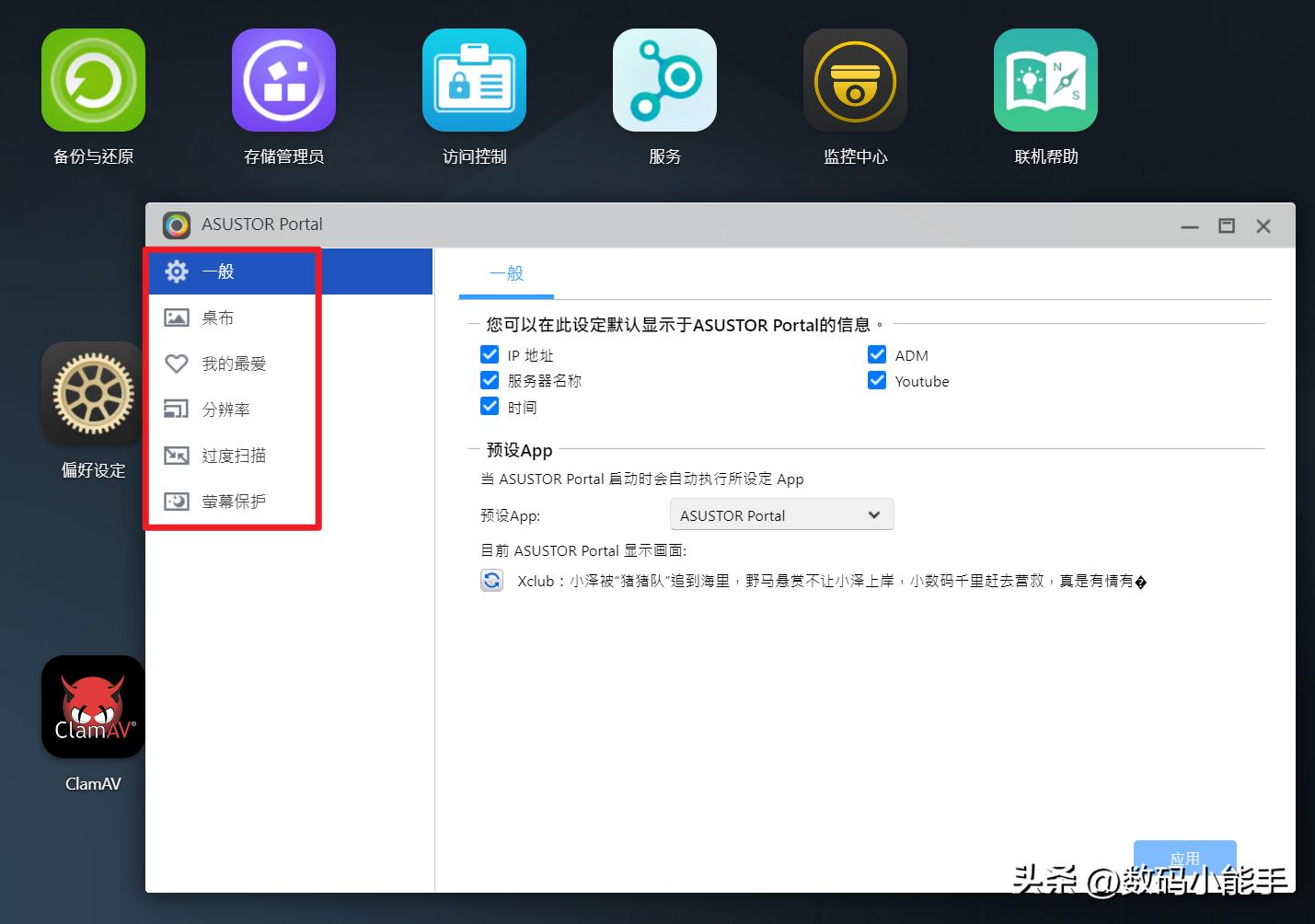Launch the ClamAV antivirus app
Screen dimensions: 1315x924
tap(92, 707)
